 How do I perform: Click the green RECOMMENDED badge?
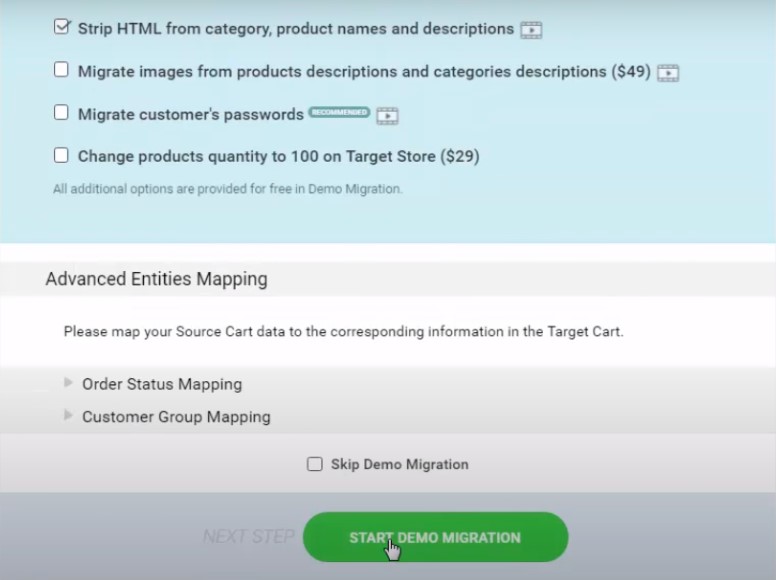click(339, 113)
